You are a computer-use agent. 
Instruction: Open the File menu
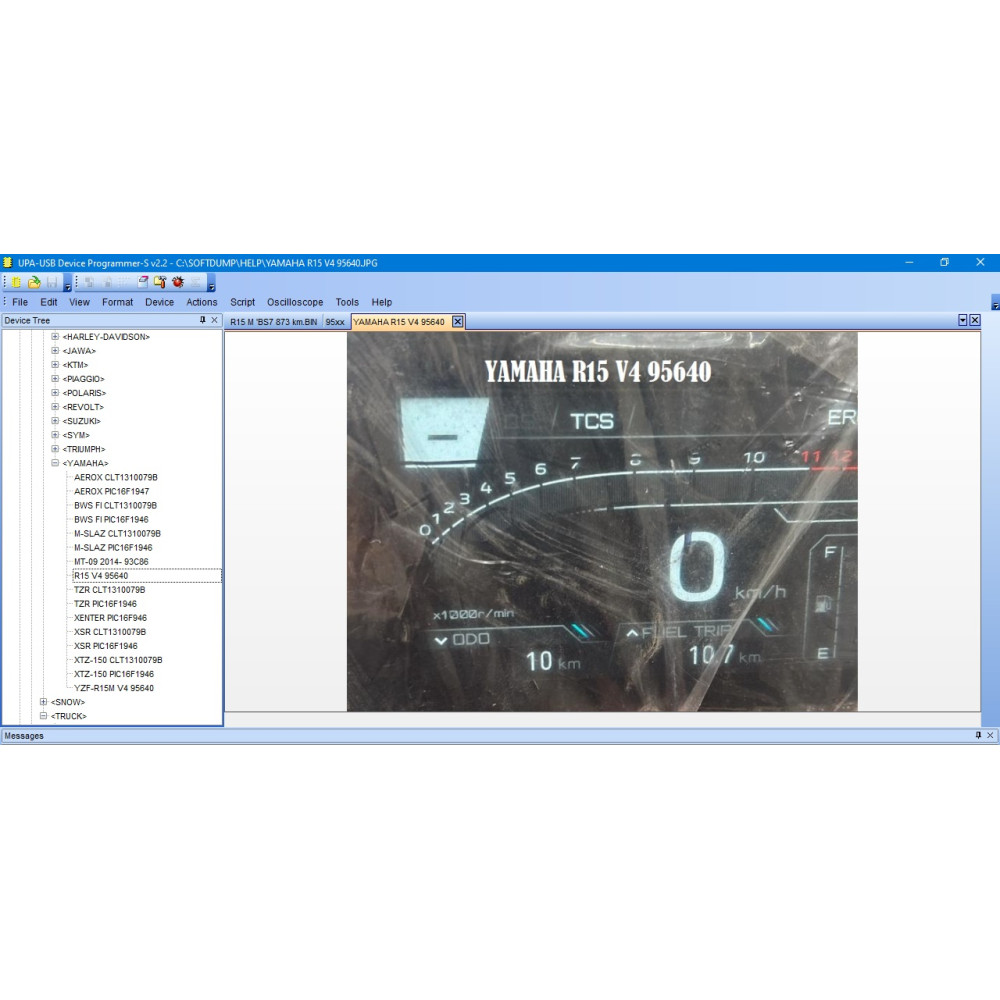(x=20, y=302)
